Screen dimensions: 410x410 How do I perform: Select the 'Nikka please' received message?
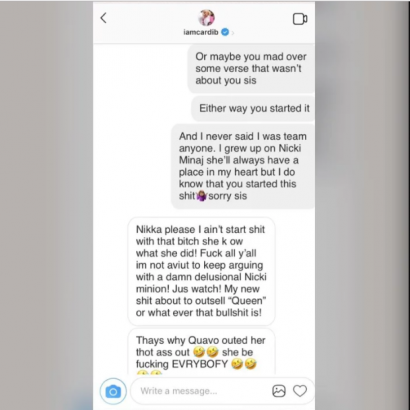click(201, 271)
